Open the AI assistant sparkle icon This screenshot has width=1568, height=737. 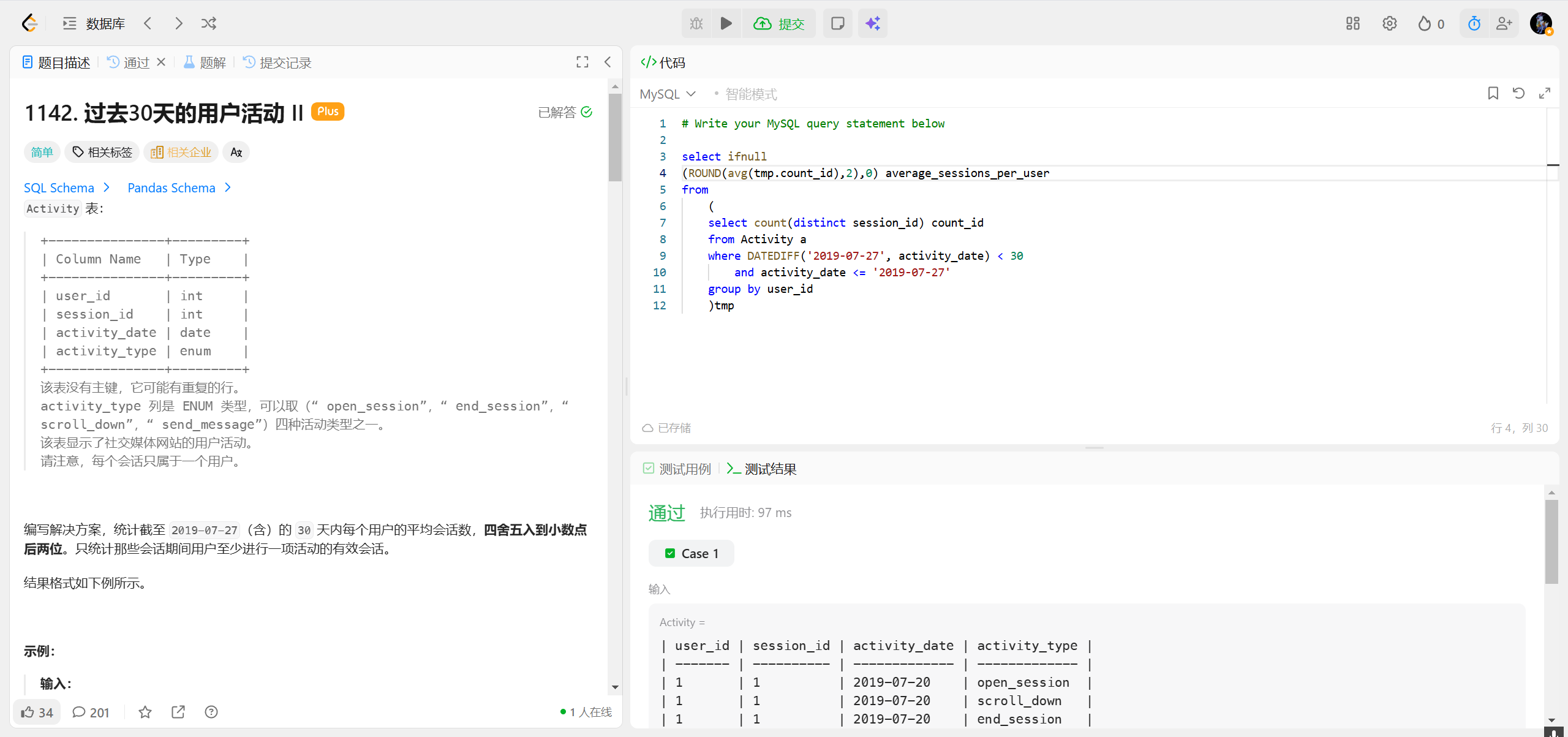[872, 23]
